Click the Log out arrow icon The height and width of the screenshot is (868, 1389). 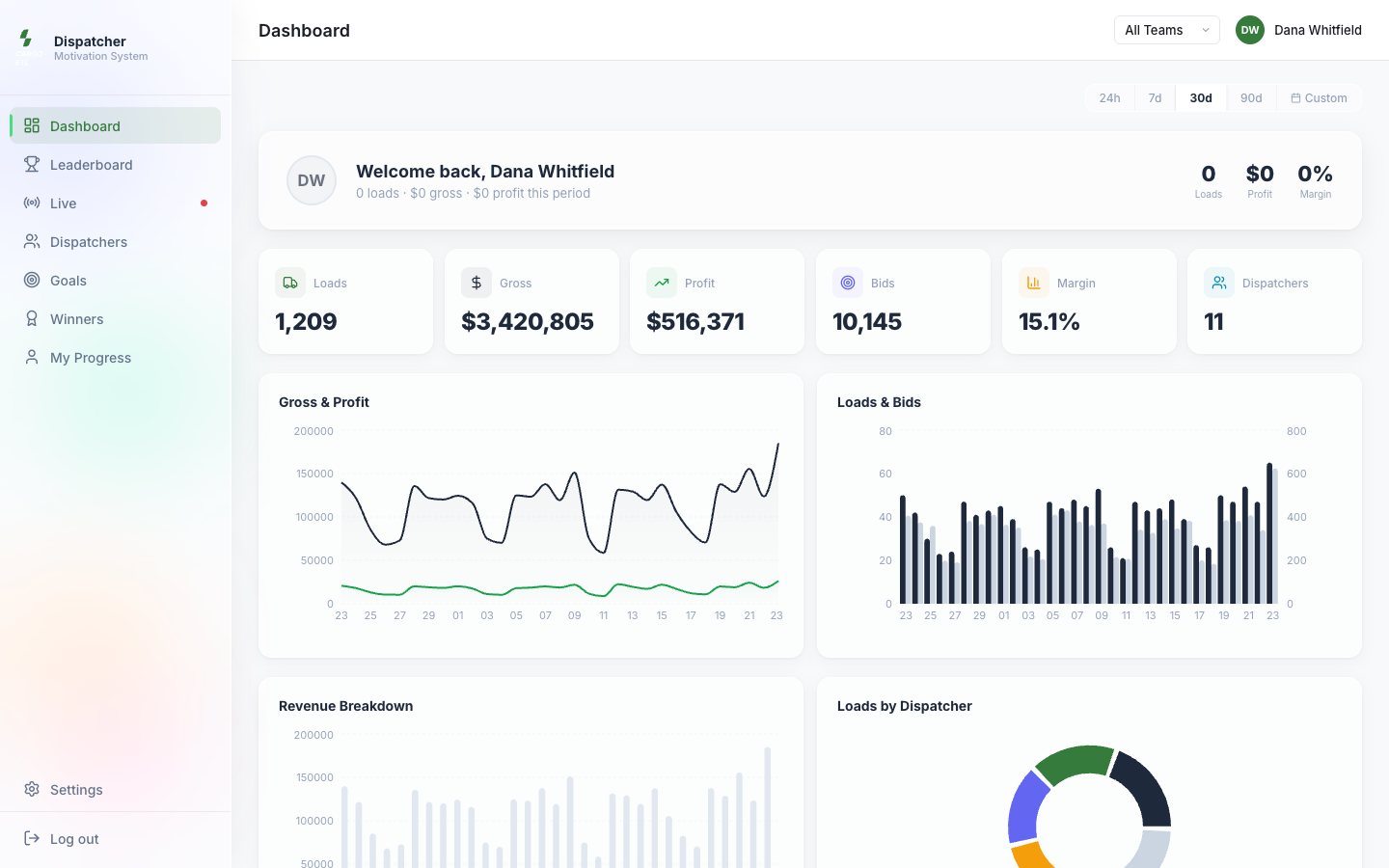(x=32, y=838)
